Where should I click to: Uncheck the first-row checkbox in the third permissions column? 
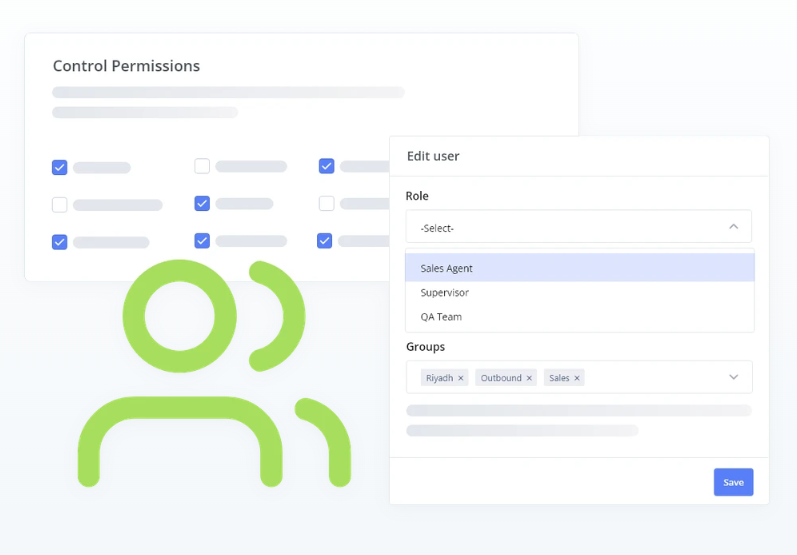tap(326, 166)
